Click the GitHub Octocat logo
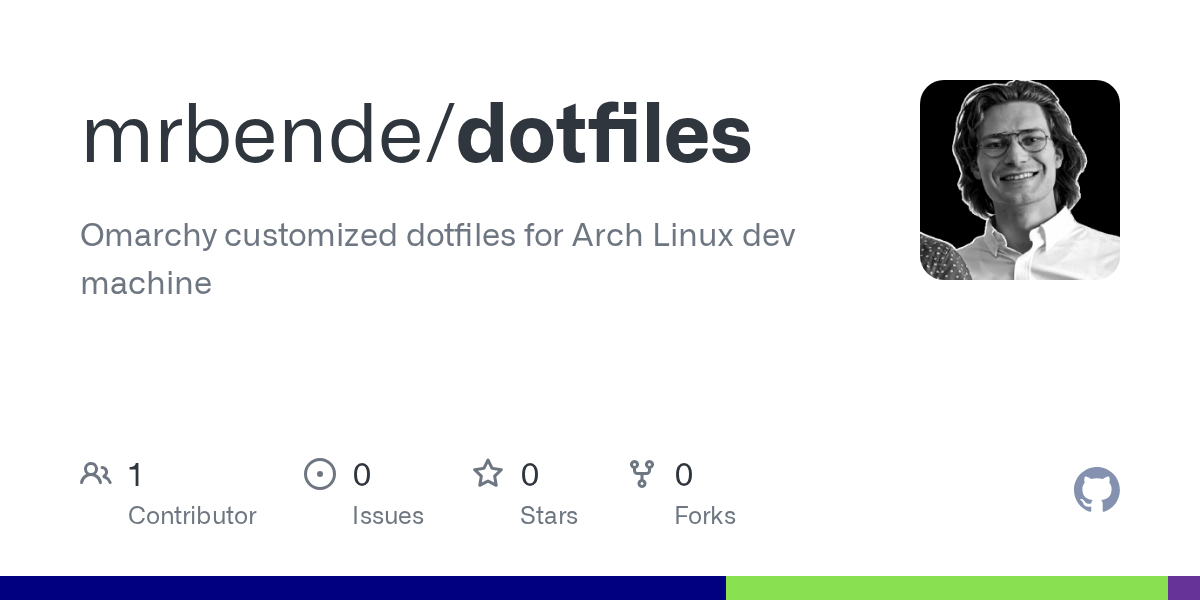 coord(1097,490)
